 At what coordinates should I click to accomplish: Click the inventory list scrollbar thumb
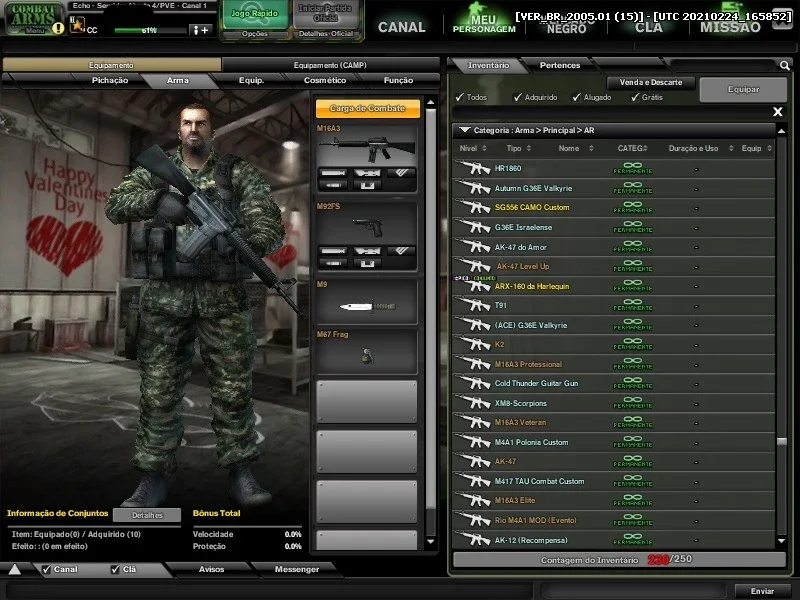[x=782, y=442]
